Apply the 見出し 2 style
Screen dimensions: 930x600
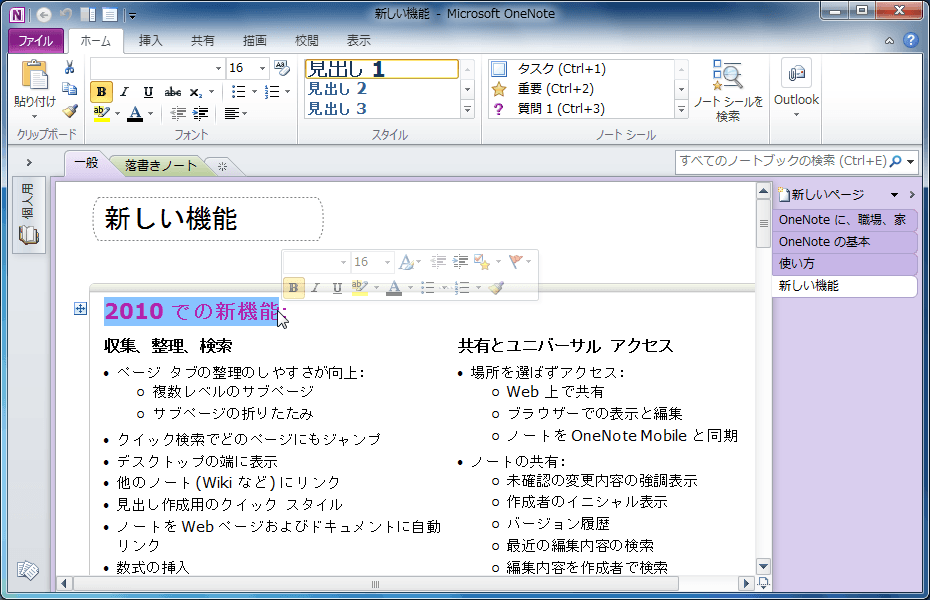381,89
